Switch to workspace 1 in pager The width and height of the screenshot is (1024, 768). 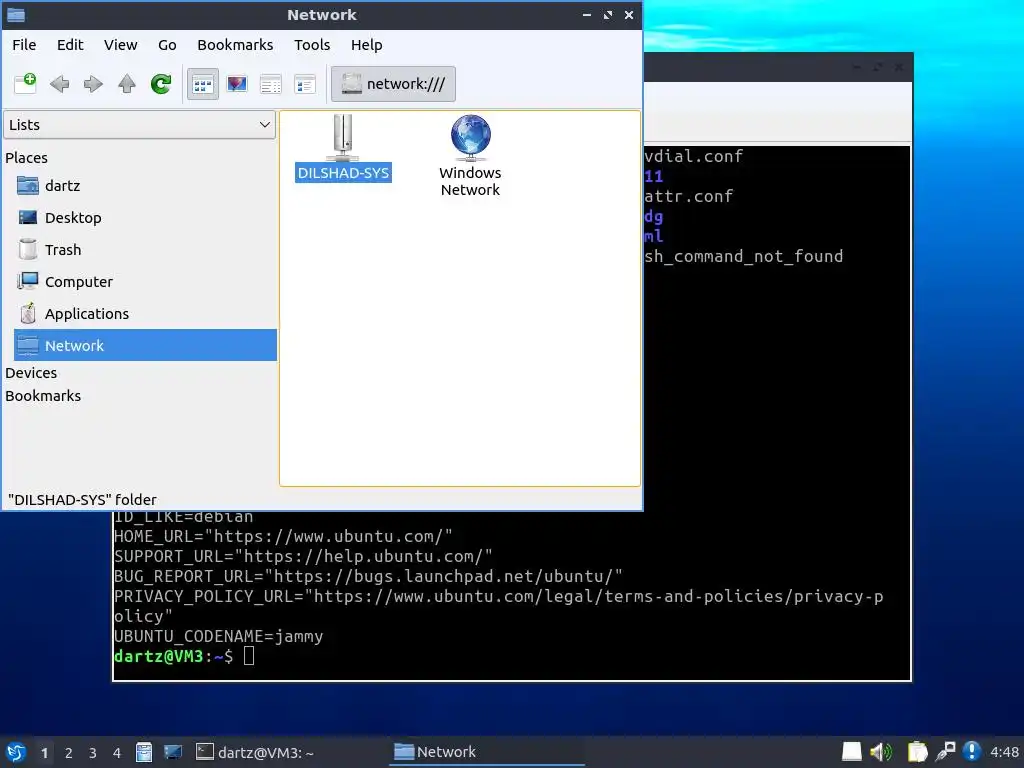coord(44,753)
